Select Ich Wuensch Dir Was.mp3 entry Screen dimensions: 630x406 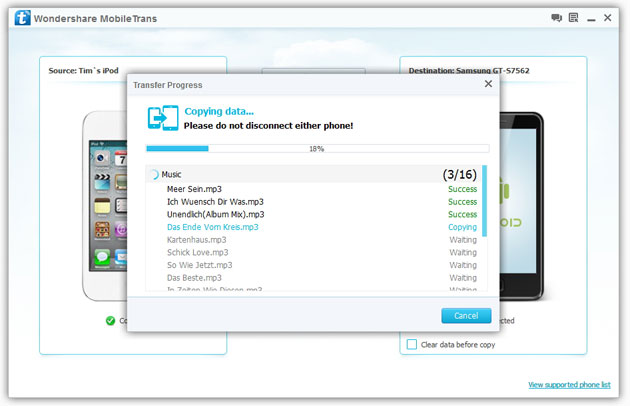pos(215,202)
